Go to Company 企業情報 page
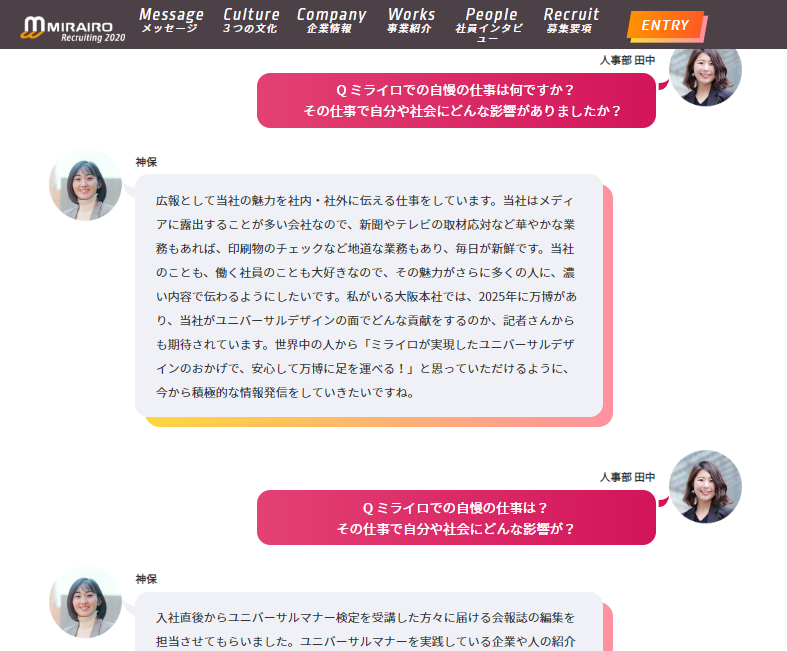Viewport: 787px width, 651px height. point(331,21)
